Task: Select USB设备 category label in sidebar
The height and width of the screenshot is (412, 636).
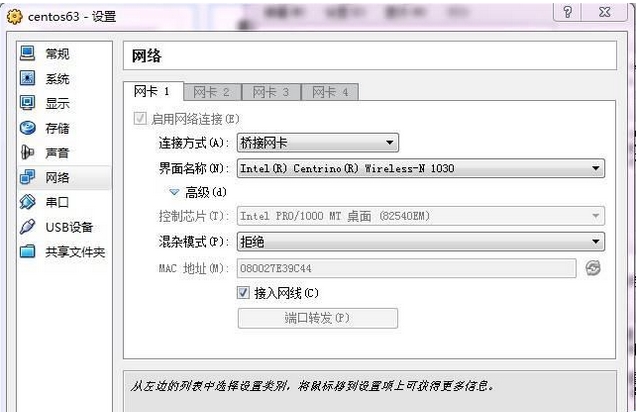Action: point(69,227)
